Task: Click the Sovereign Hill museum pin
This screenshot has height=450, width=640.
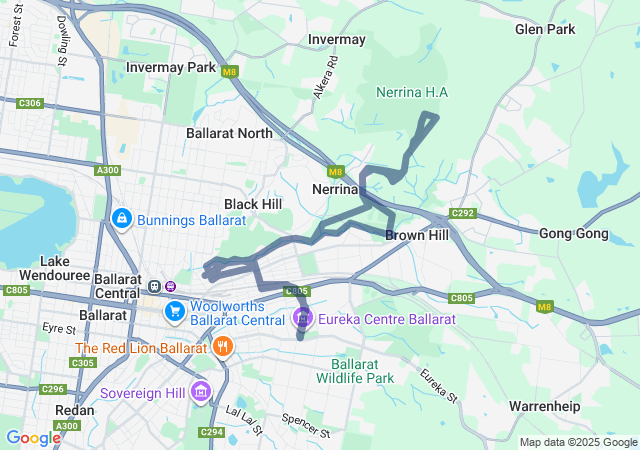Action: pyautogui.click(x=201, y=392)
